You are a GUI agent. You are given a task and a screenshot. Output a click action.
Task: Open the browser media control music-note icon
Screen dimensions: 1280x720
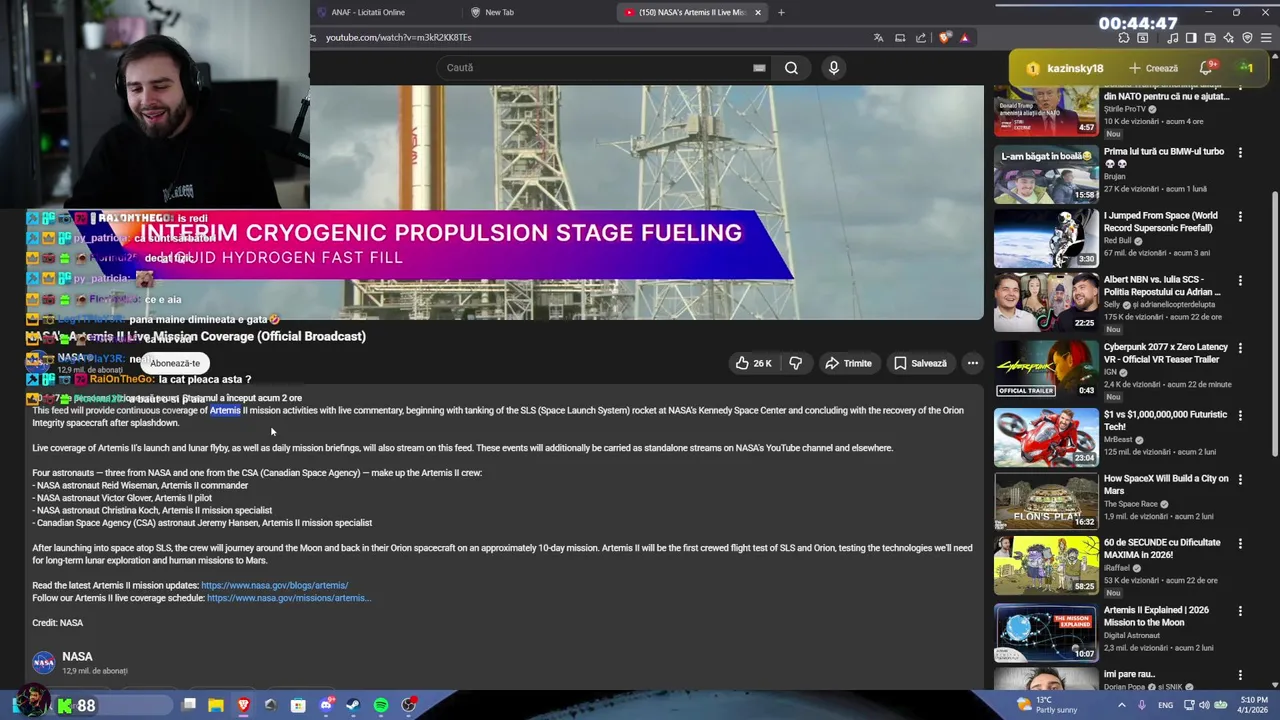tap(1173, 38)
